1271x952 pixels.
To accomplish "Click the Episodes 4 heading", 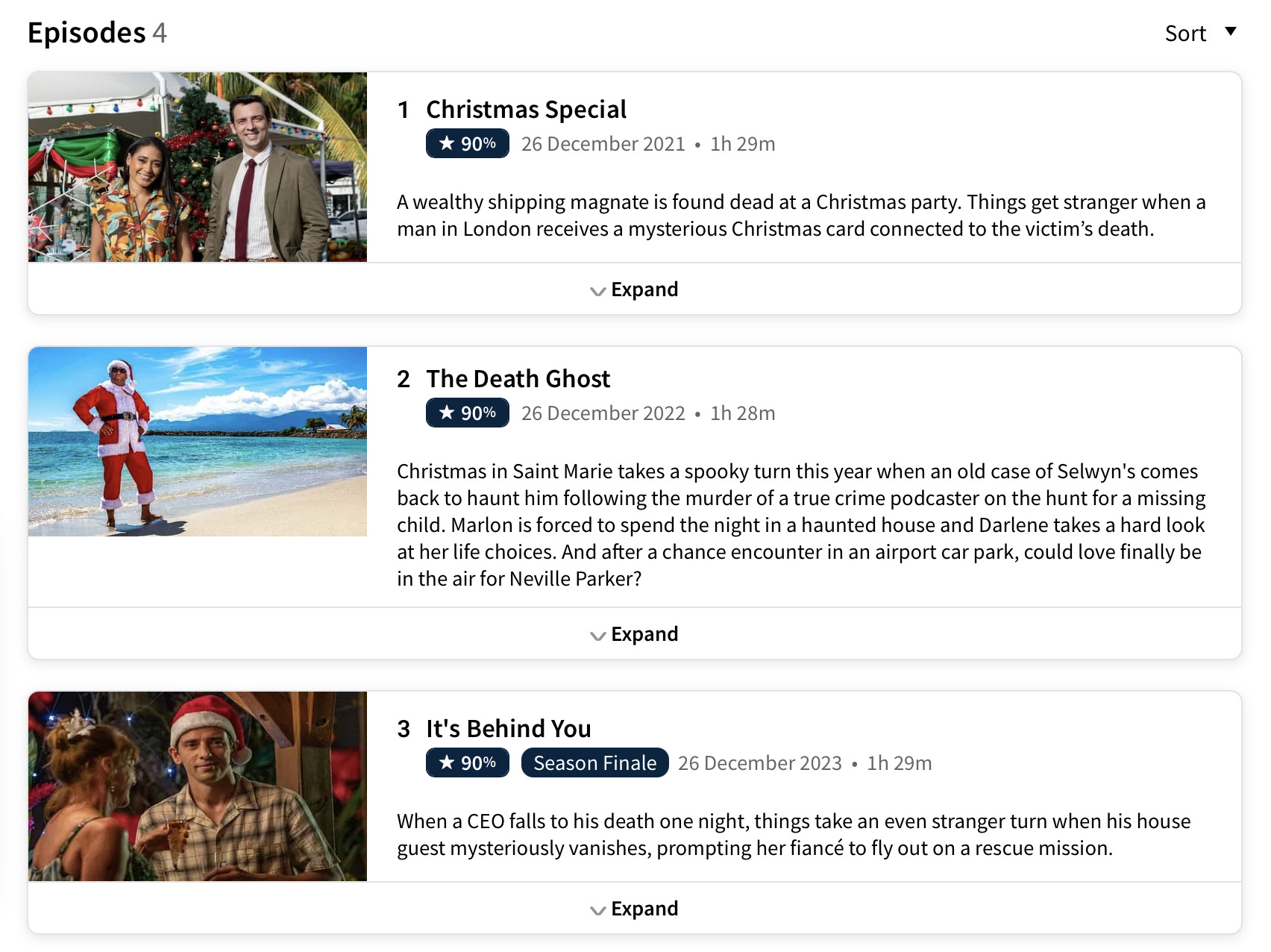I will pyautogui.click(x=97, y=33).
